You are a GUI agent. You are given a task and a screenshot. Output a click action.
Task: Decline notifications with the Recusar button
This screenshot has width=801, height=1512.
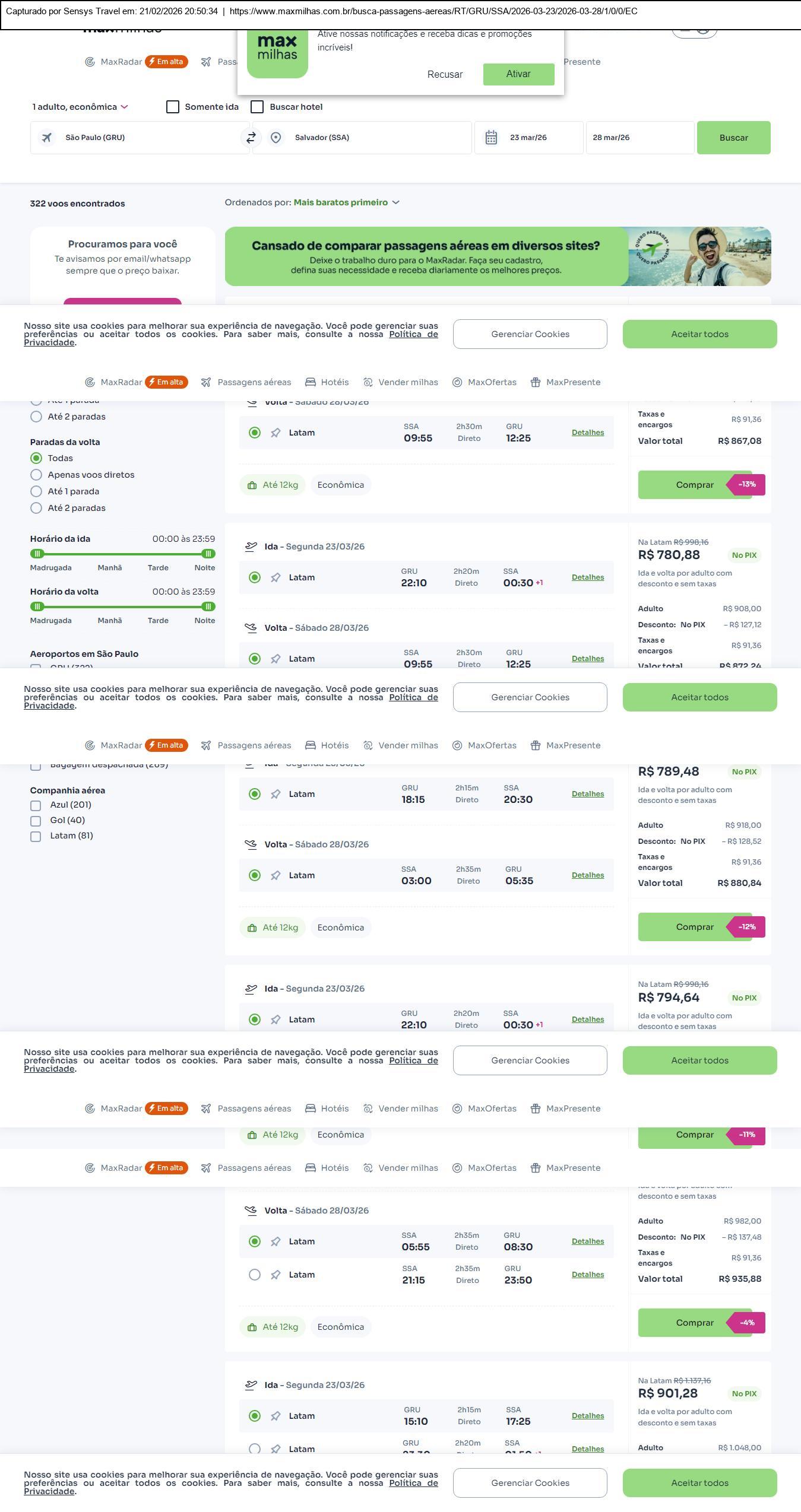pyautogui.click(x=445, y=74)
